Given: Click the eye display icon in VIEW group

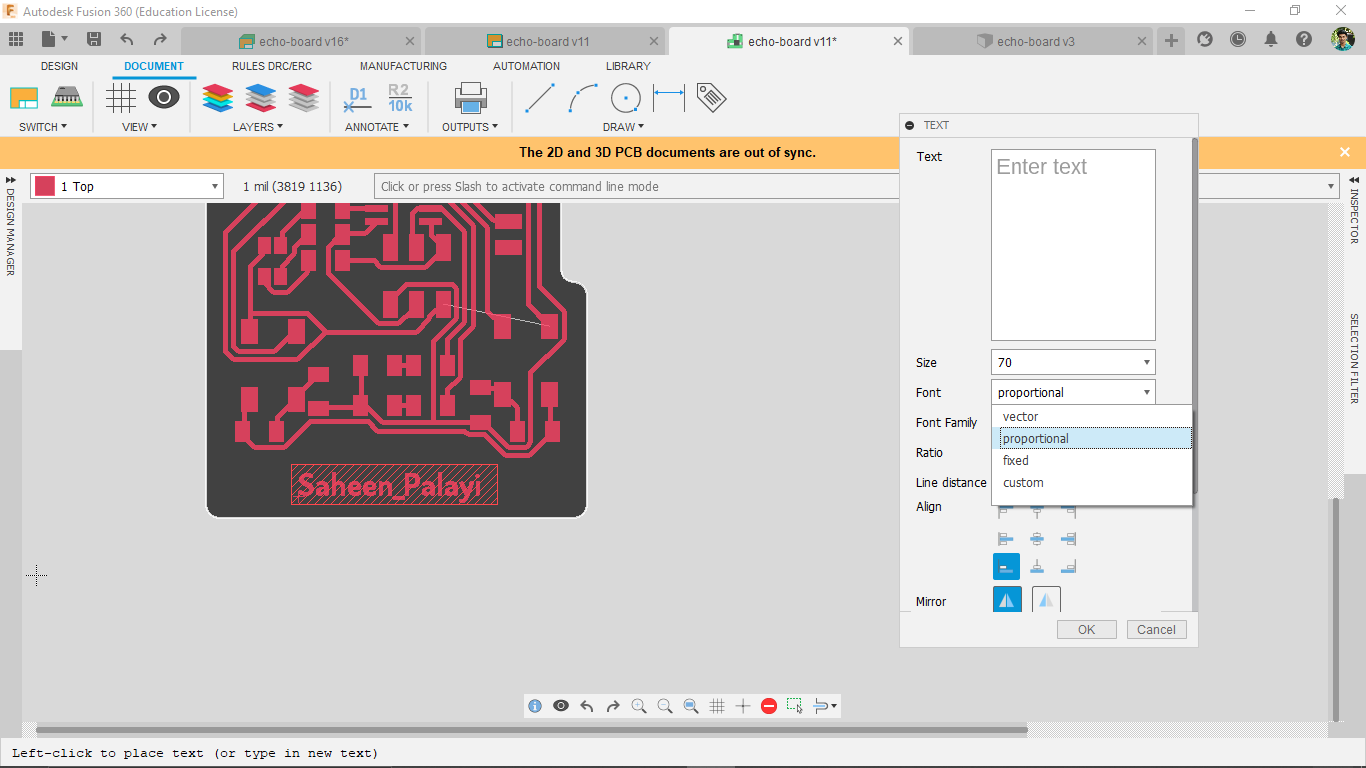Looking at the screenshot, I should click(x=164, y=97).
